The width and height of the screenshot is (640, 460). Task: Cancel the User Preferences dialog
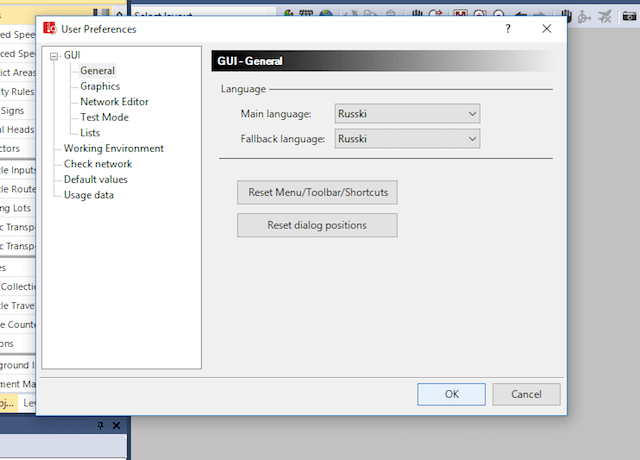[x=526, y=394]
